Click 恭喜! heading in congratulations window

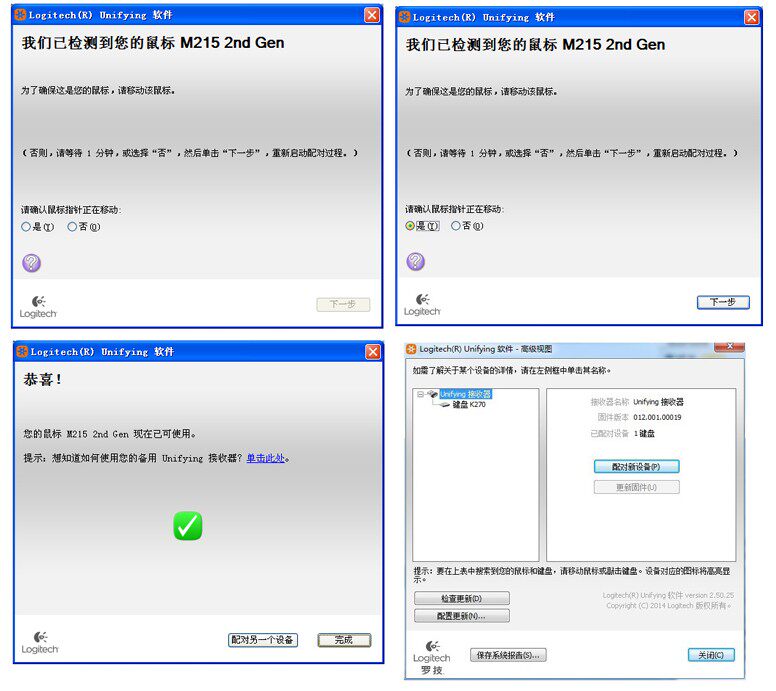[x=43, y=380]
